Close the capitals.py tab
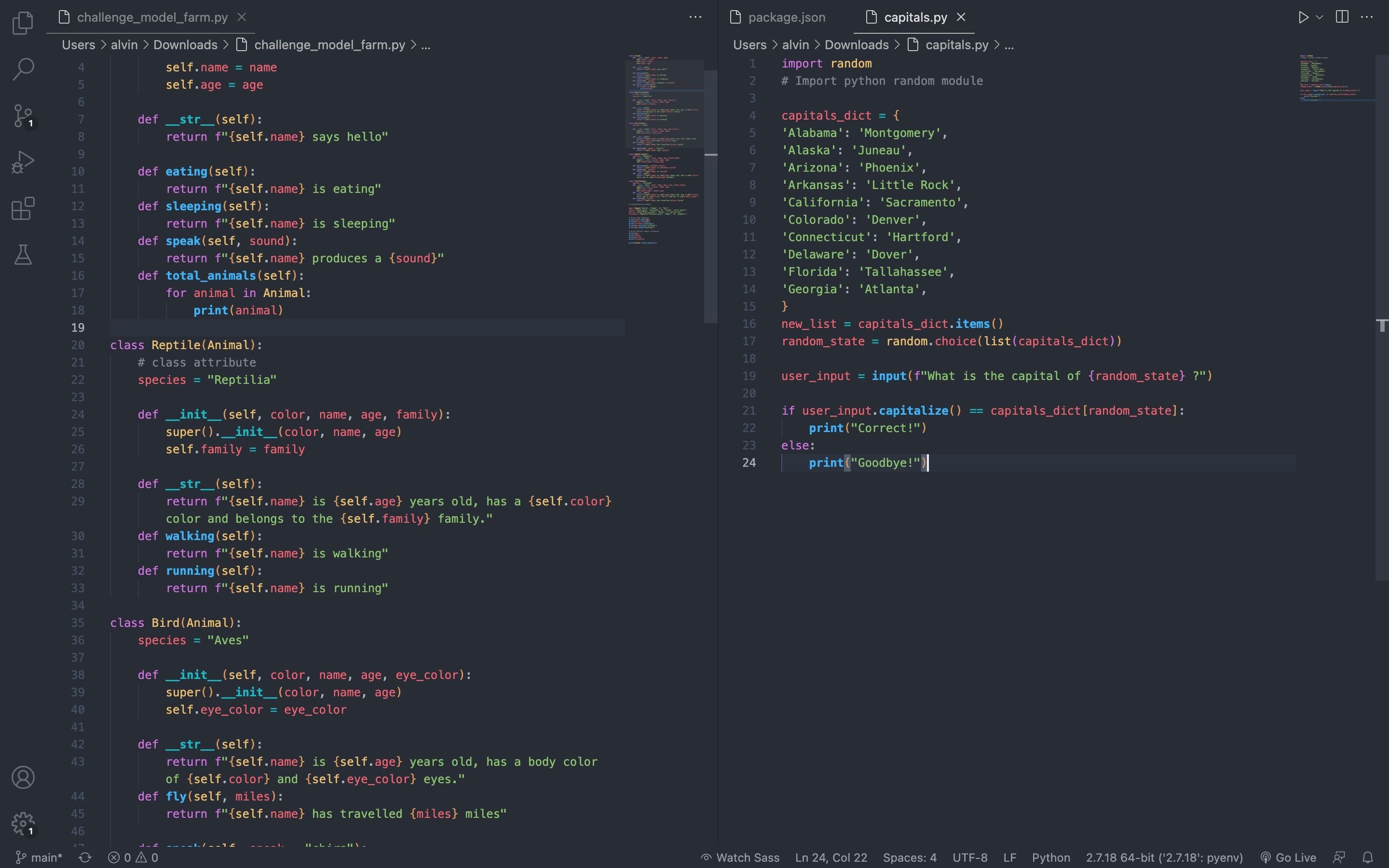The width and height of the screenshot is (1389, 868). [x=961, y=17]
